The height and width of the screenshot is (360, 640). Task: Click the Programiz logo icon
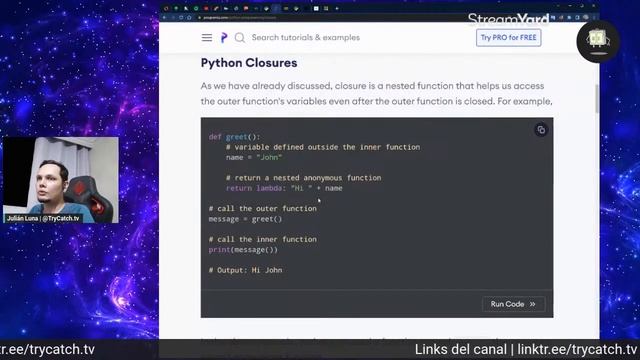224,38
